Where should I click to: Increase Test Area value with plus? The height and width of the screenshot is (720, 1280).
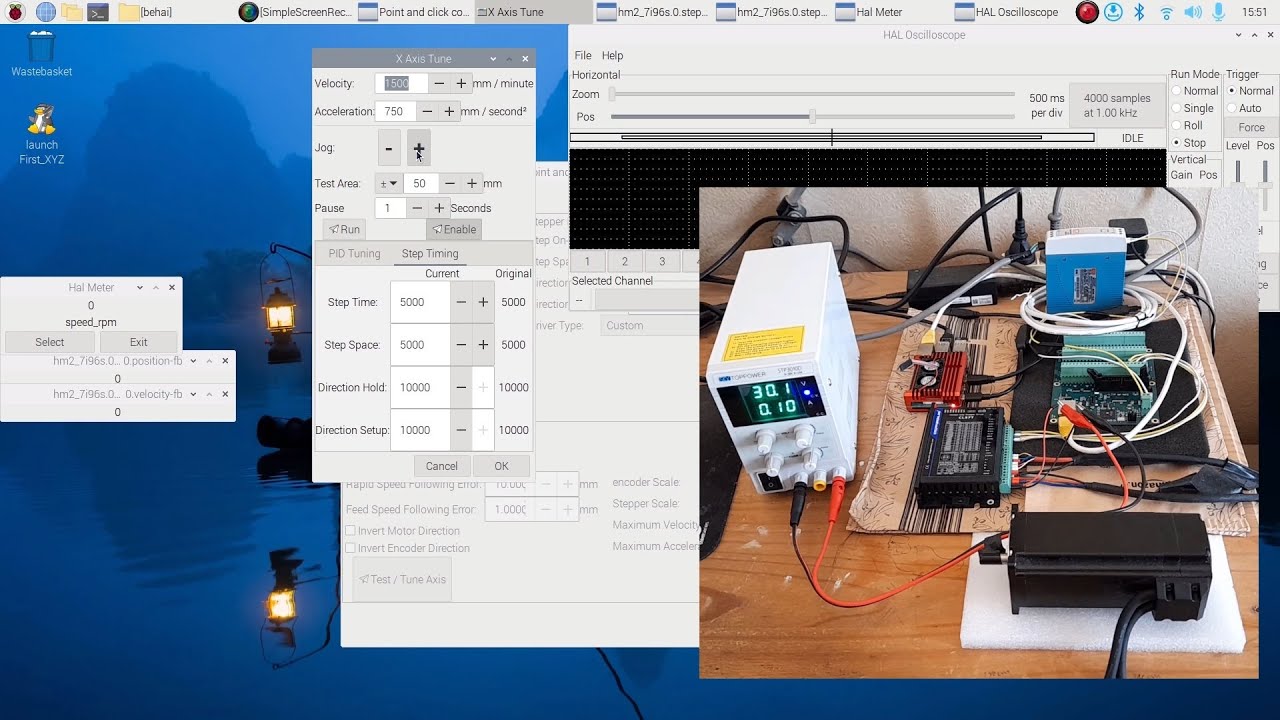point(472,184)
